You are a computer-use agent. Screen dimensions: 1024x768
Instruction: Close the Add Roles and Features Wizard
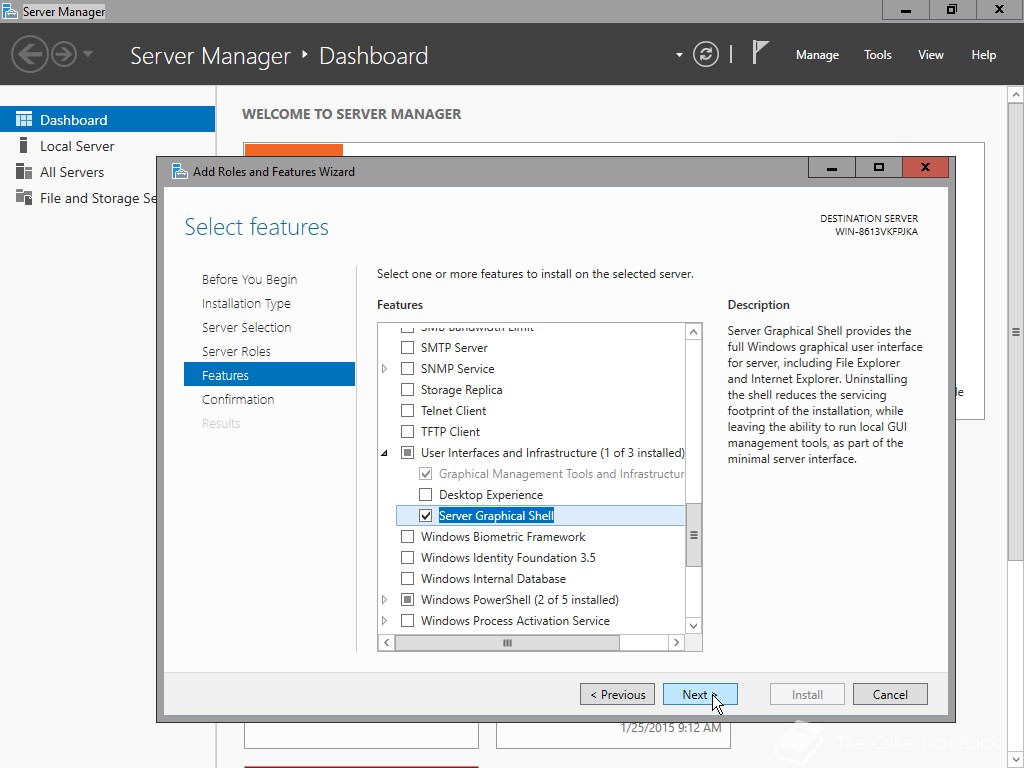coord(925,167)
